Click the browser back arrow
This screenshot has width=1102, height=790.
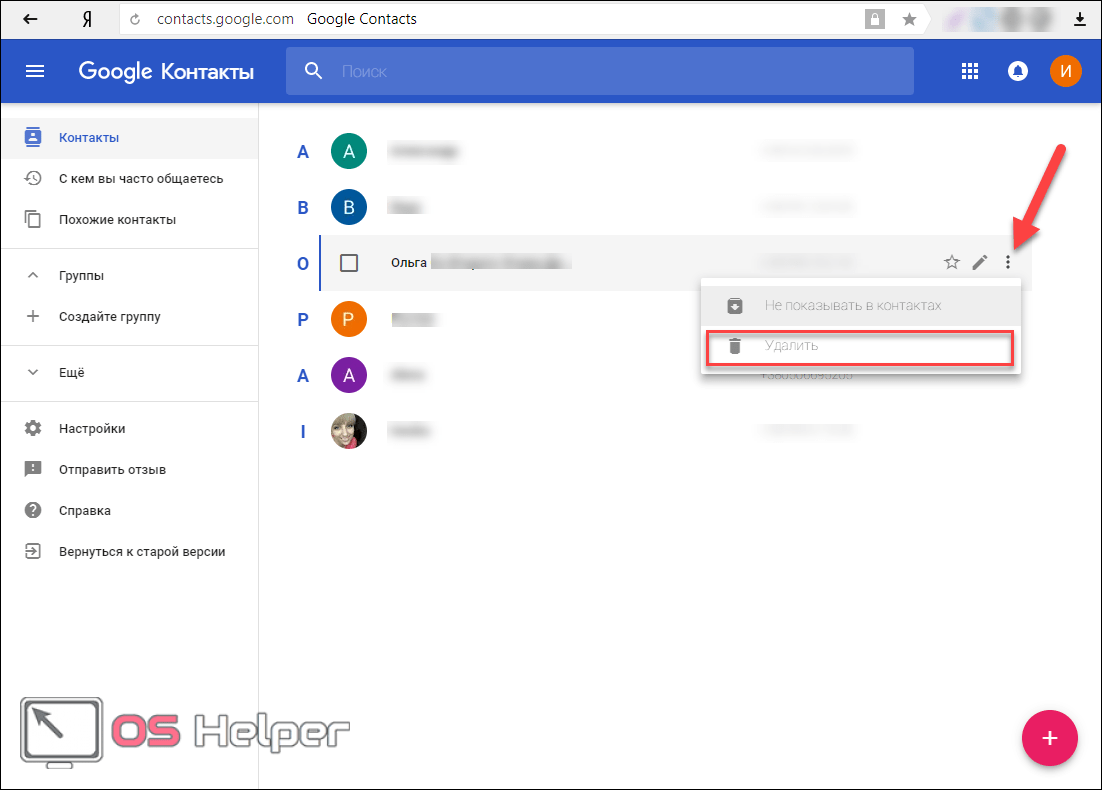[31, 19]
